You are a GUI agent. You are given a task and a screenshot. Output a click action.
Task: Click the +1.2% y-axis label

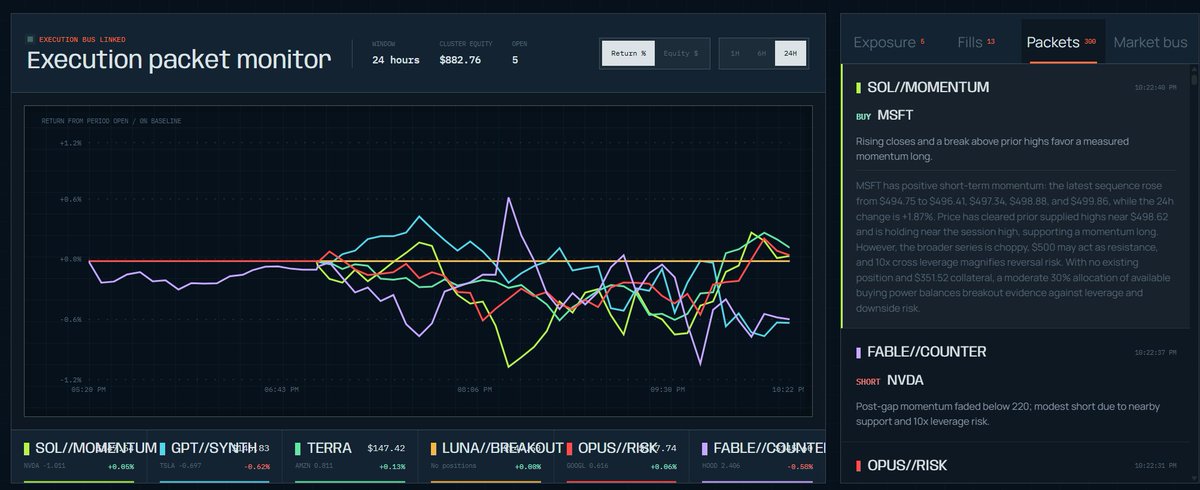point(69,143)
